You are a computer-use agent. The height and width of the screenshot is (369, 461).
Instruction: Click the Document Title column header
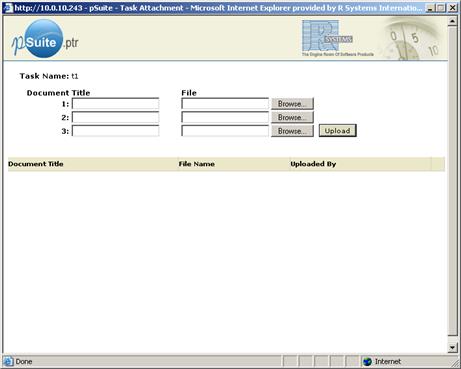click(36, 164)
